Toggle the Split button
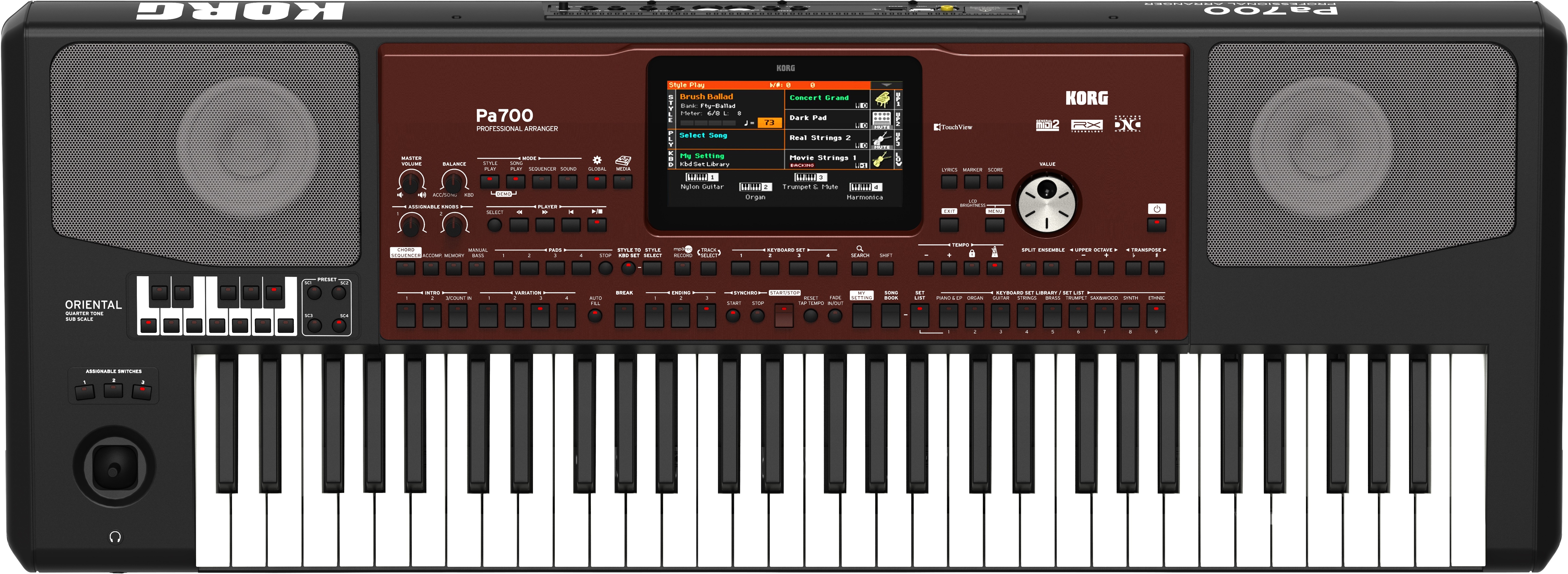This screenshot has height=574, width=1568. point(1028,268)
